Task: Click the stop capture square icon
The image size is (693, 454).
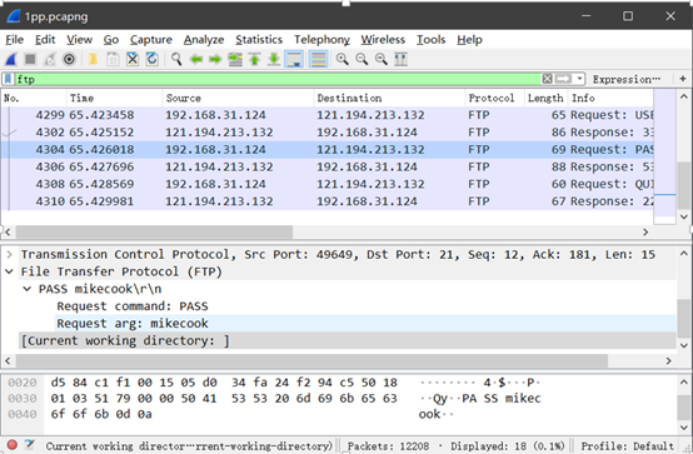Action: [30, 59]
